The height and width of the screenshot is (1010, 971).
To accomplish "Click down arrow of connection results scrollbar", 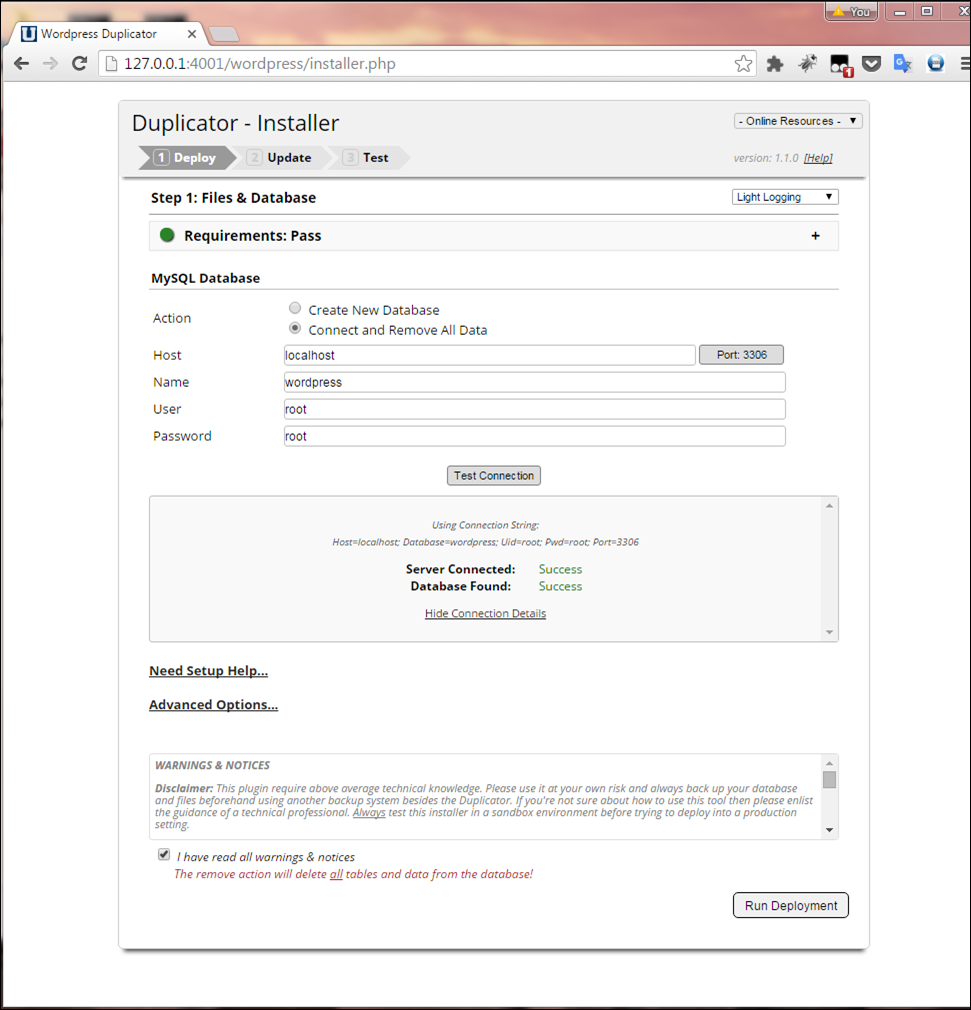I will tap(829, 633).
